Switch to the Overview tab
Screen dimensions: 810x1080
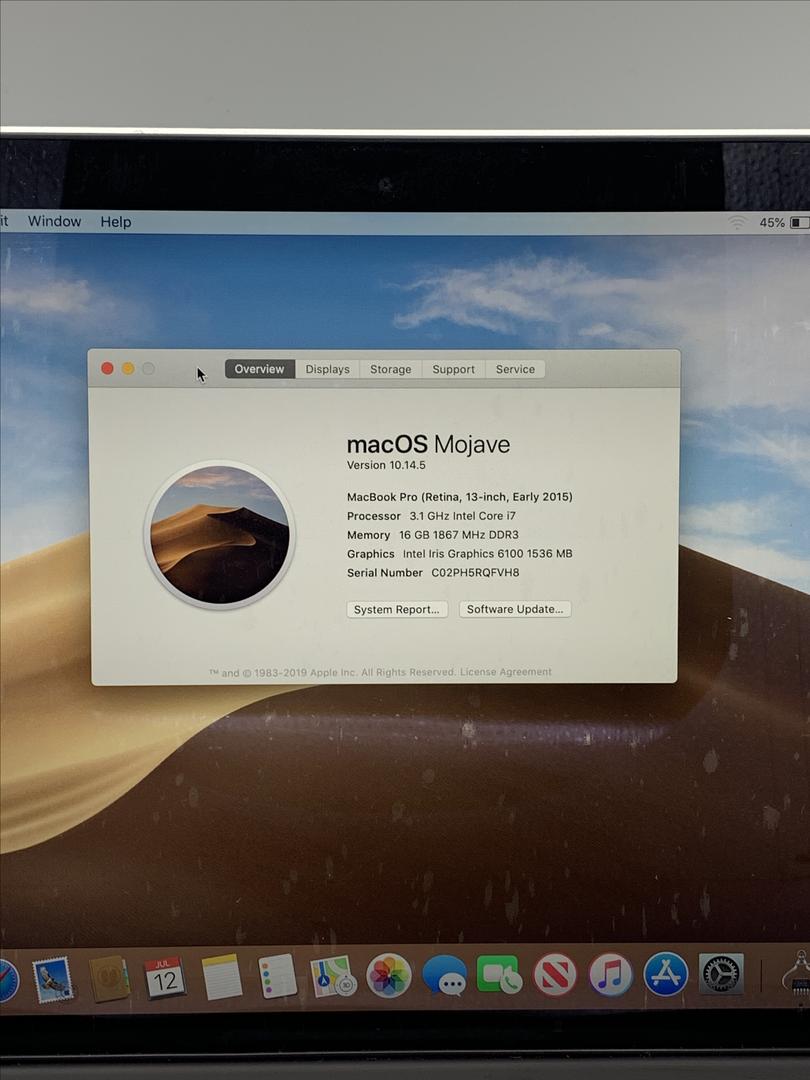coord(259,369)
